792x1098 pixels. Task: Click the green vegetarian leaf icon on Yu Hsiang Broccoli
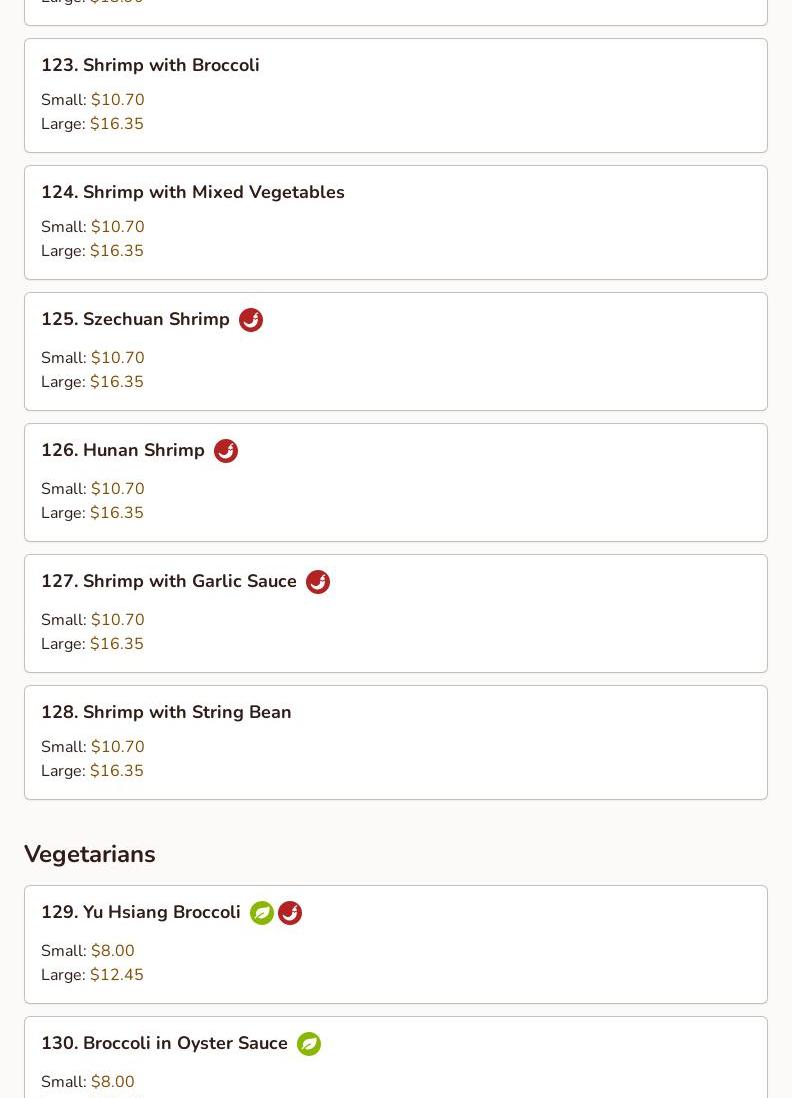click(262, 913)
